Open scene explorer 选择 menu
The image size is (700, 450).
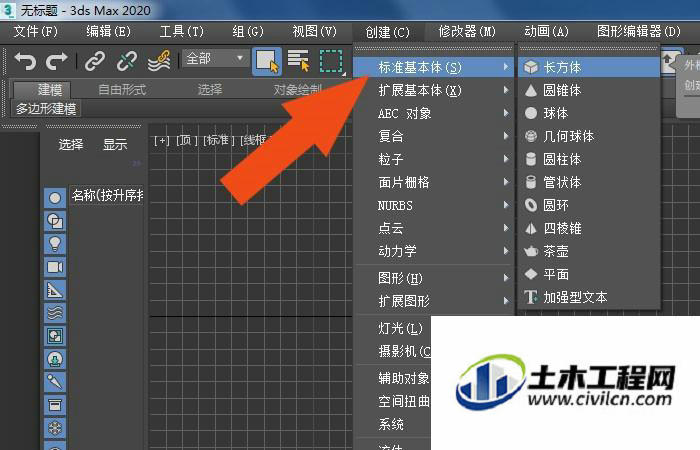point(71,145)
